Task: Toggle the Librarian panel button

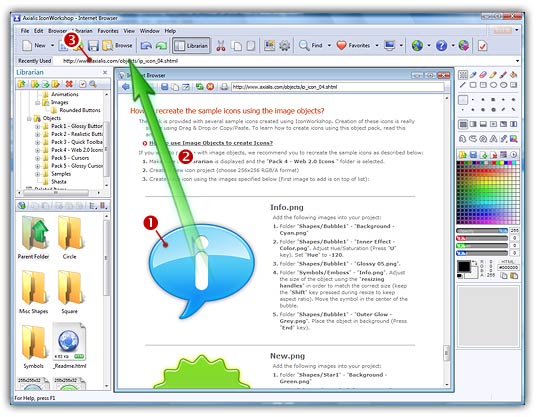Action: (x=191, y=46)
